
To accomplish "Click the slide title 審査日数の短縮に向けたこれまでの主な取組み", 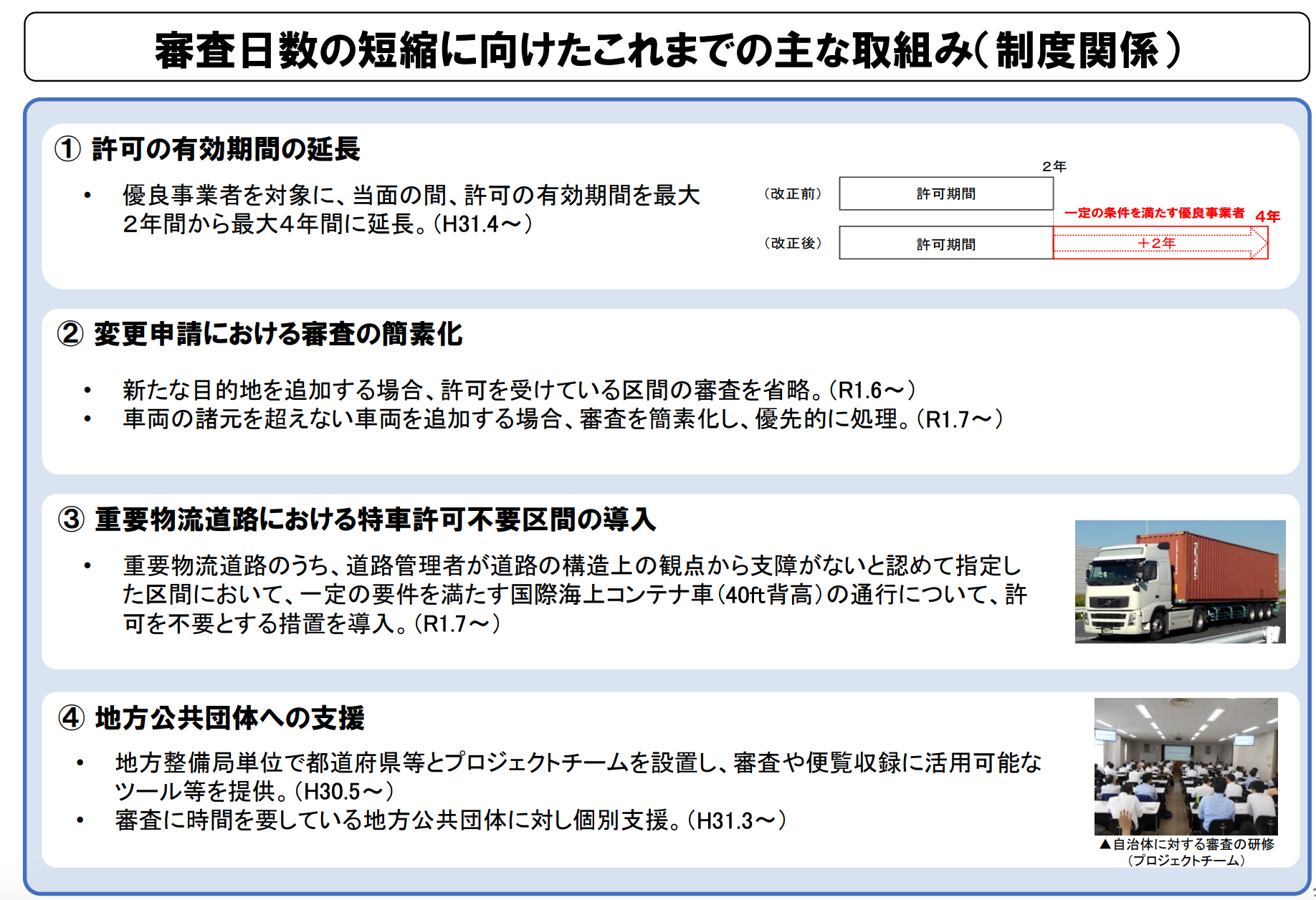I will click(668, 49).
